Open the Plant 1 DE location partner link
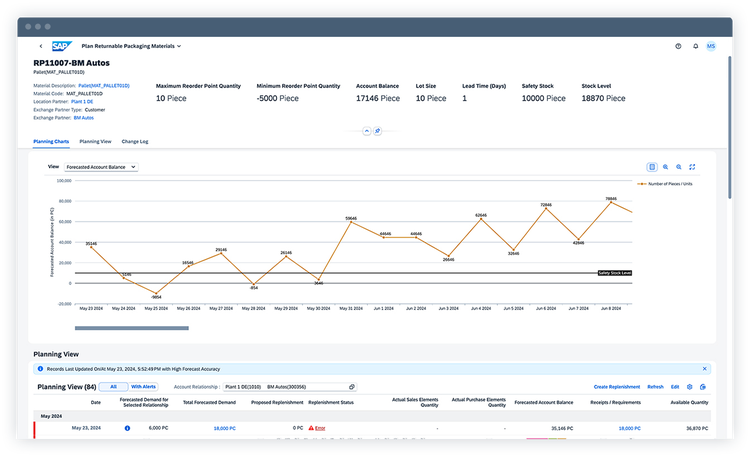 (82, 102)
